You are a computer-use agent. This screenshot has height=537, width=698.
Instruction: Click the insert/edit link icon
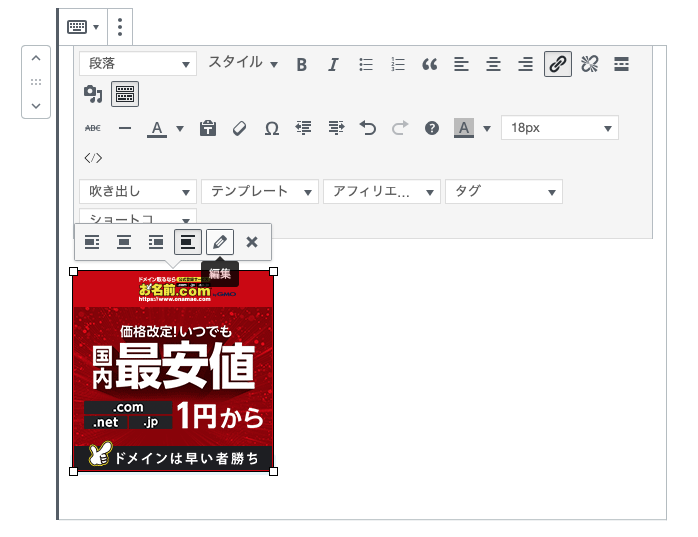[558, 64]
